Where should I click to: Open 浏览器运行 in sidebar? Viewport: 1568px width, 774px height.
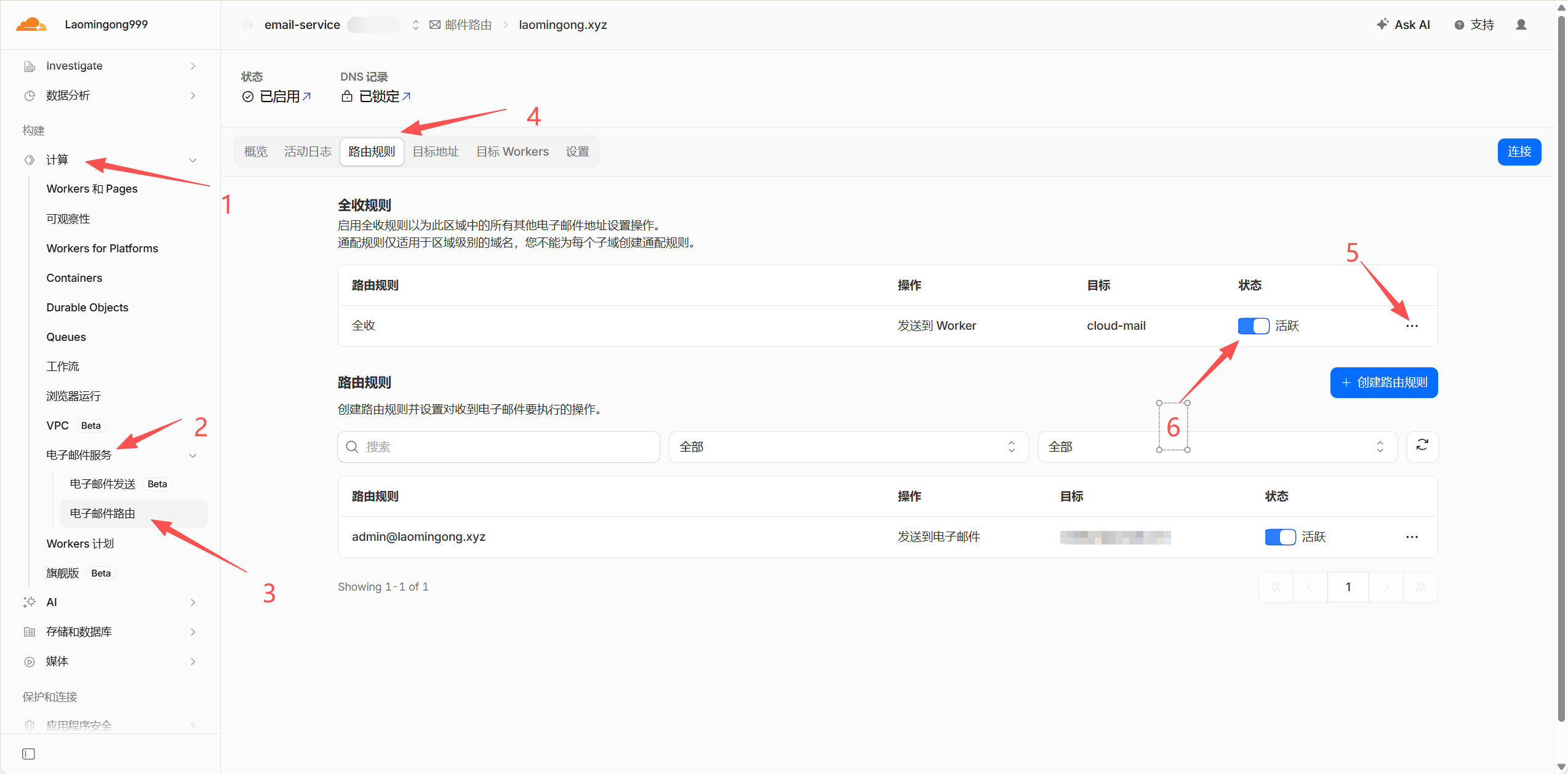tap(73, 396)
